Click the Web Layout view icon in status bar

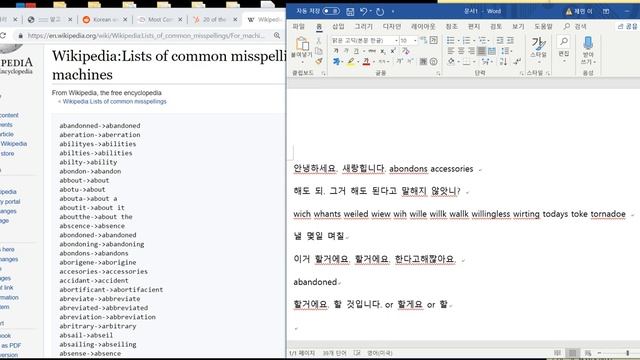pyautogui.click(x=588, y=353)
